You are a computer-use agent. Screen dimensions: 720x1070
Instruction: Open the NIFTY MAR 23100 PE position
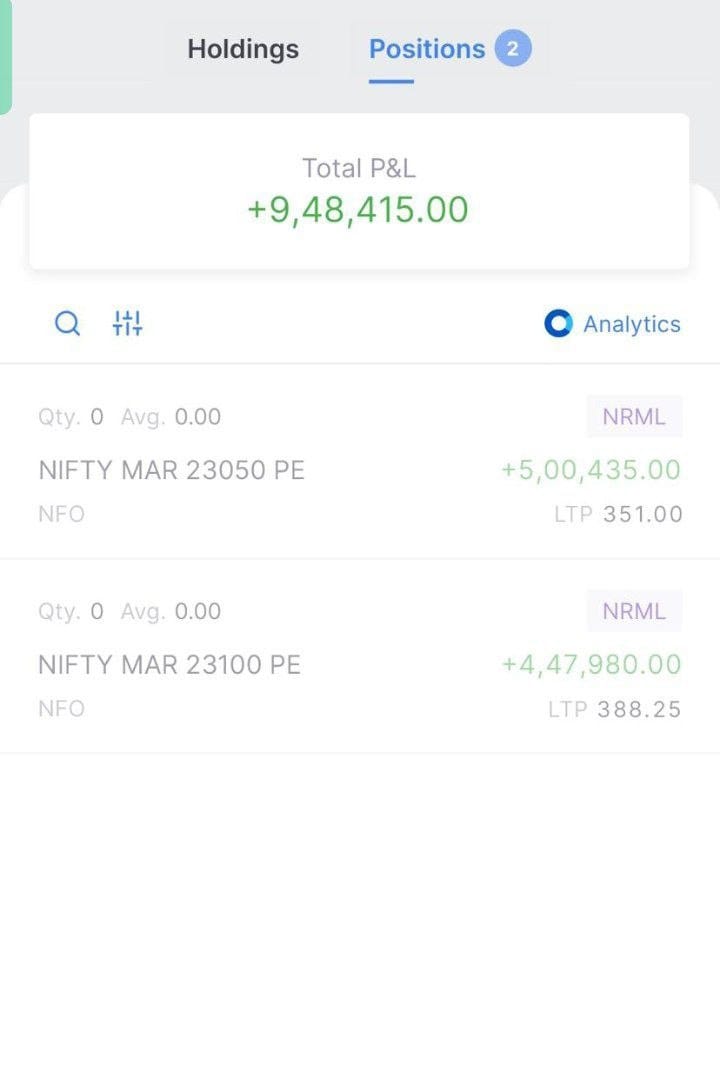point(169,665)
